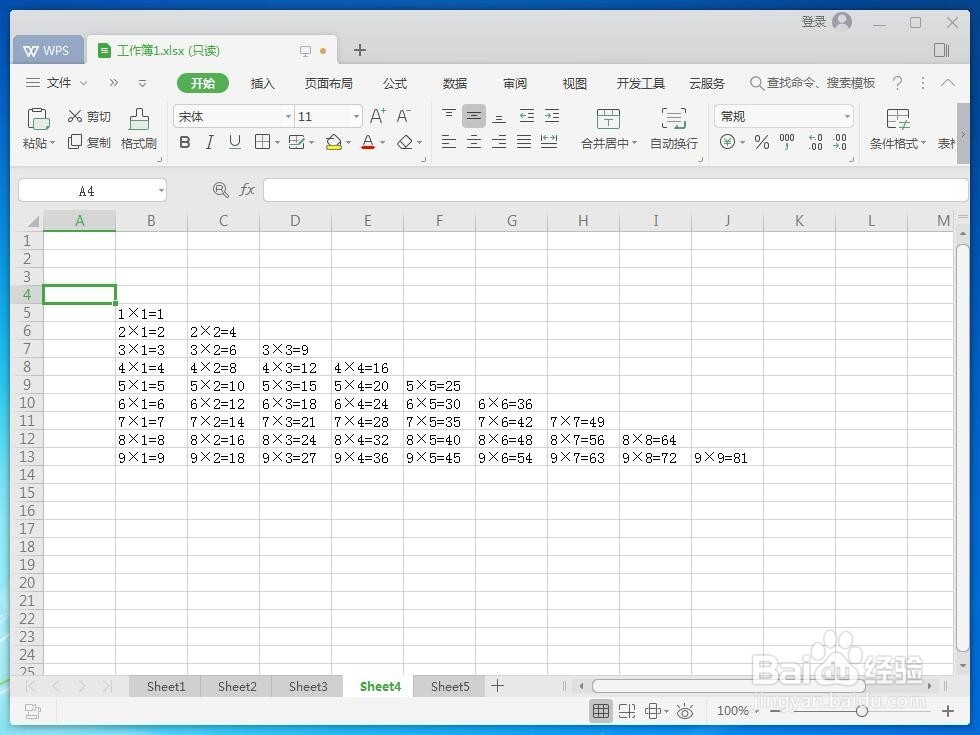Click the eraser clear-format icon

click(x=405, y=142)
